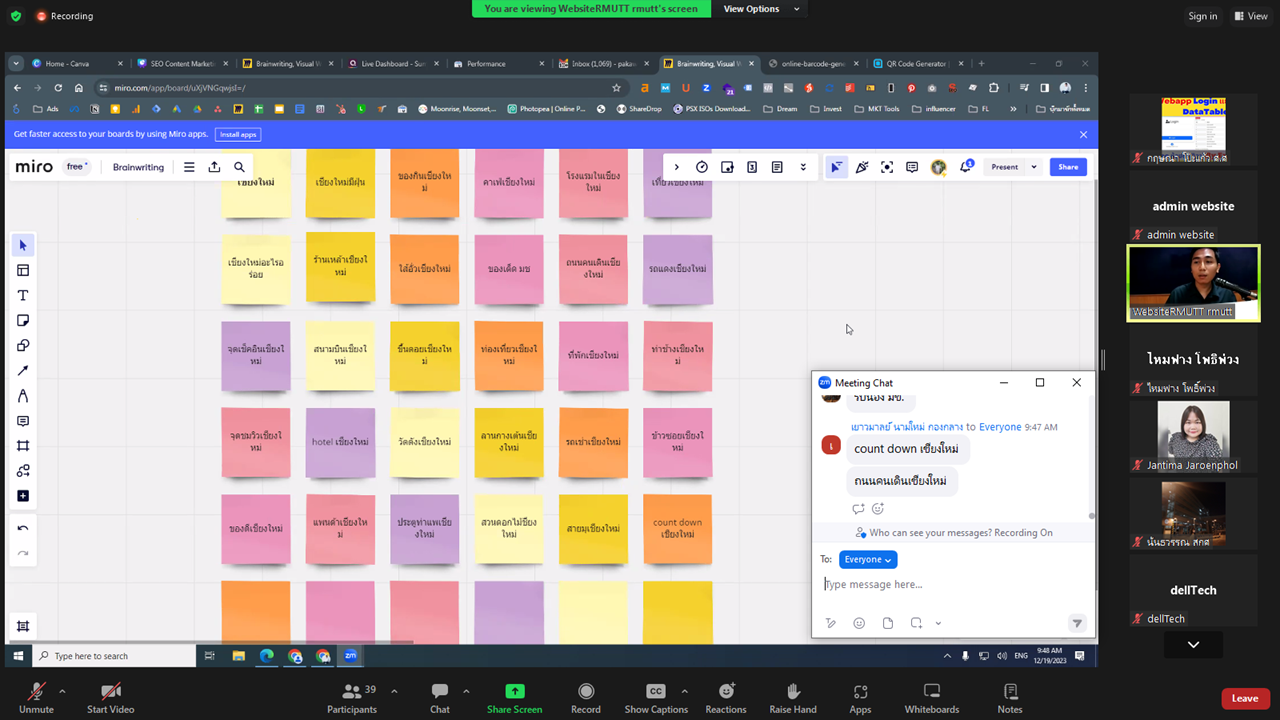Click the red Leave button

pyautogui.click(x=1245, y=698)
